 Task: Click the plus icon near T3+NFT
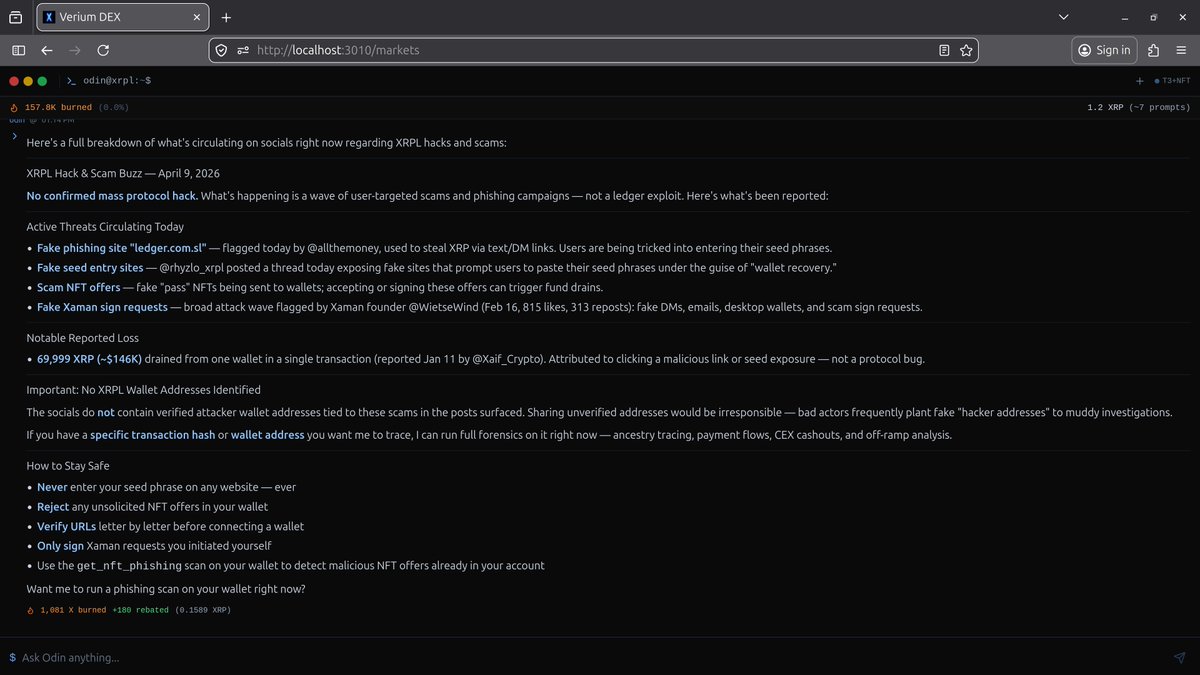pos(1139,81)
